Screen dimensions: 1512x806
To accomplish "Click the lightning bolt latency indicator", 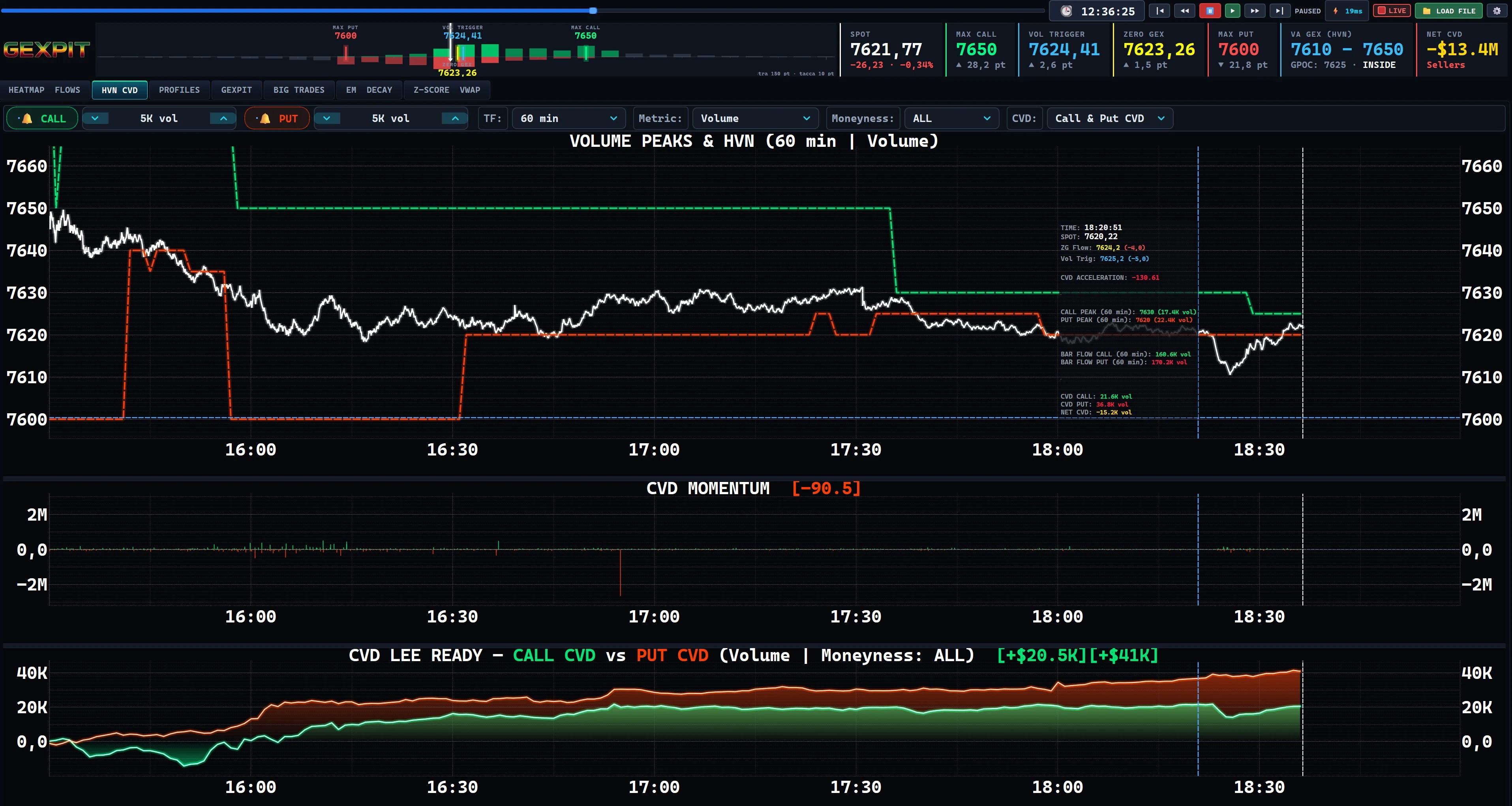I will [x=1335, y=11].
